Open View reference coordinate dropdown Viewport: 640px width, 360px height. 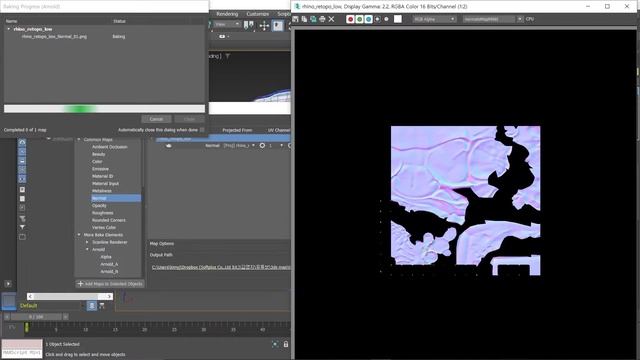pyautogui.click(x=227, y=24)
